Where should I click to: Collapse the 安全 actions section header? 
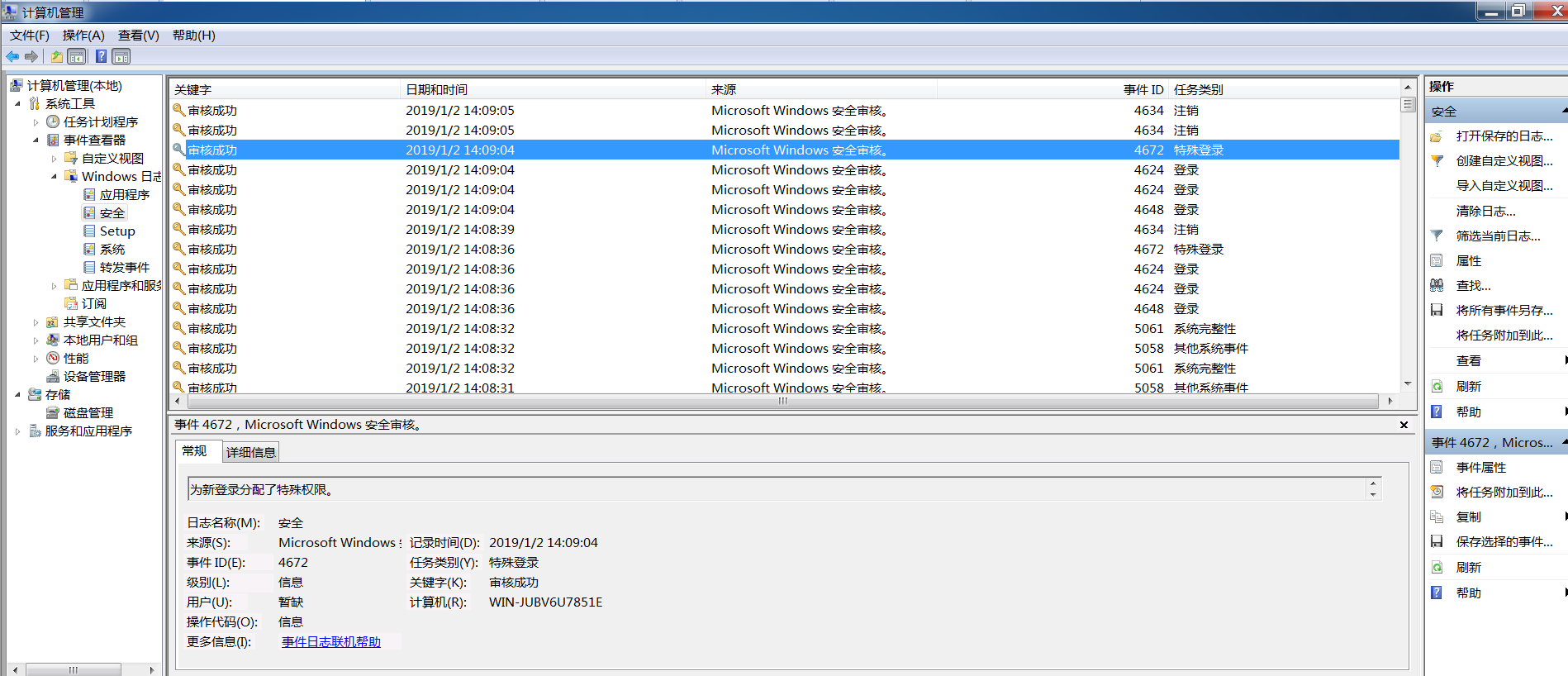(1497, 111)
